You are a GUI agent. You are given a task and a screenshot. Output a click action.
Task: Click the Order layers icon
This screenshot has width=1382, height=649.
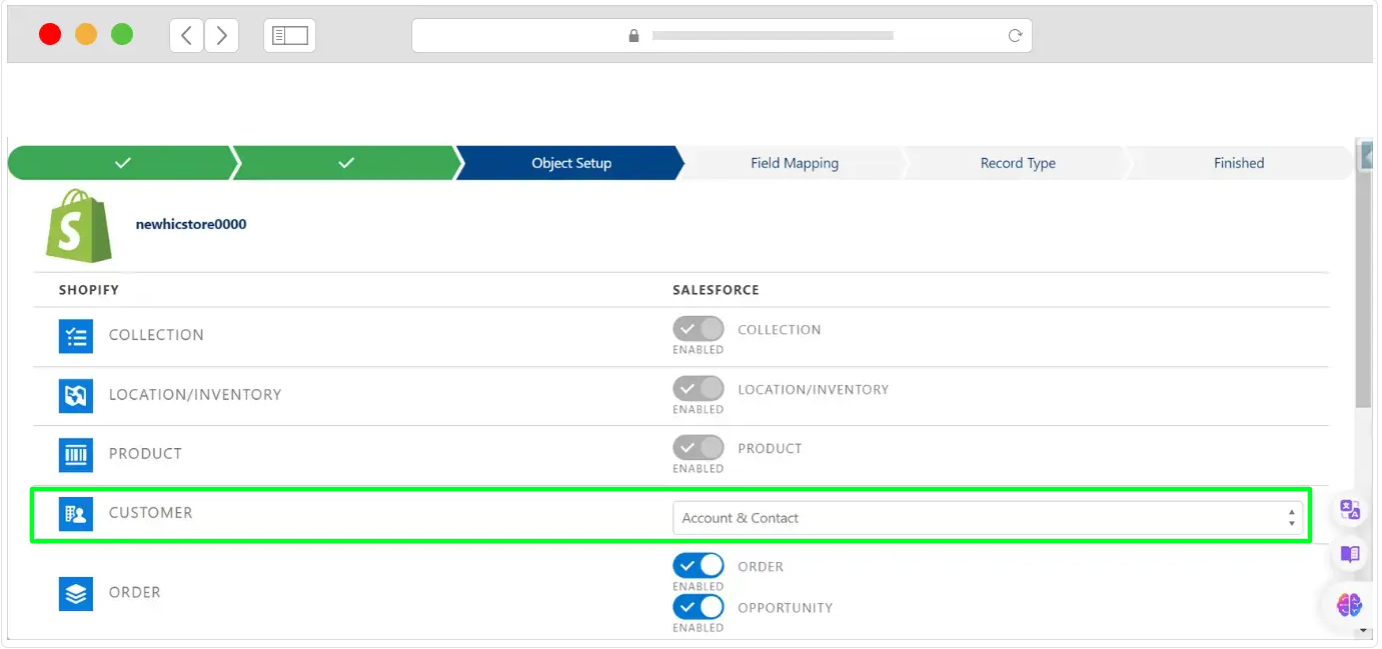(76, 594)
